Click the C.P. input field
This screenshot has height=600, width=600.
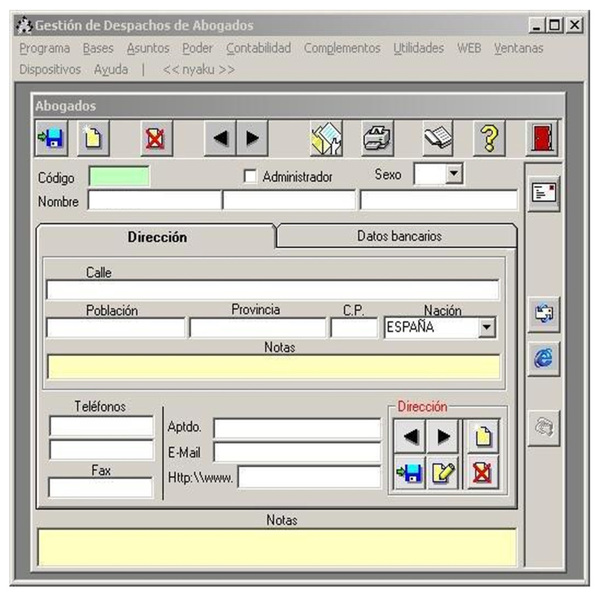(x=354, y=328)
